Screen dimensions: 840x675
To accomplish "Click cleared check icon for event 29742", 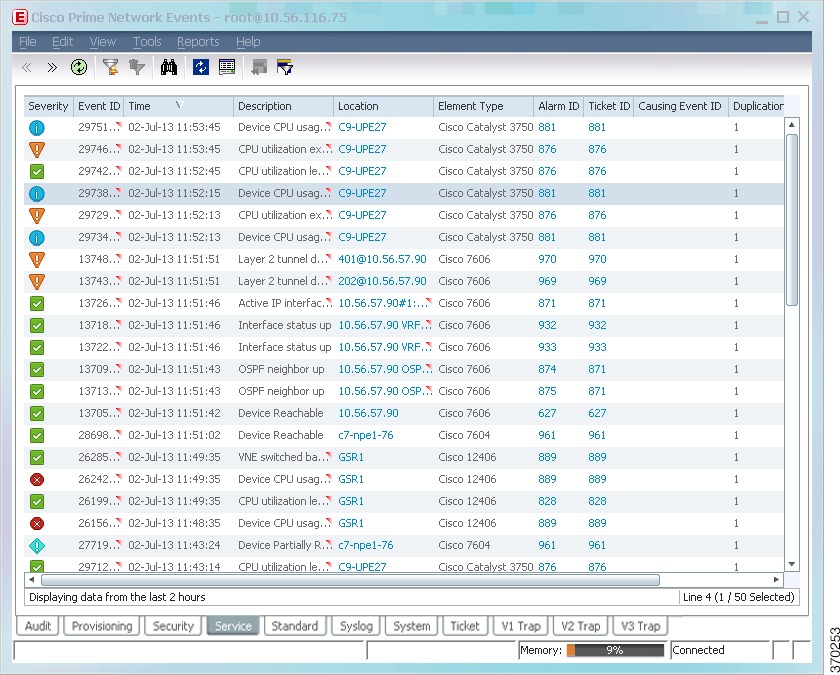I will pos(37,171).
